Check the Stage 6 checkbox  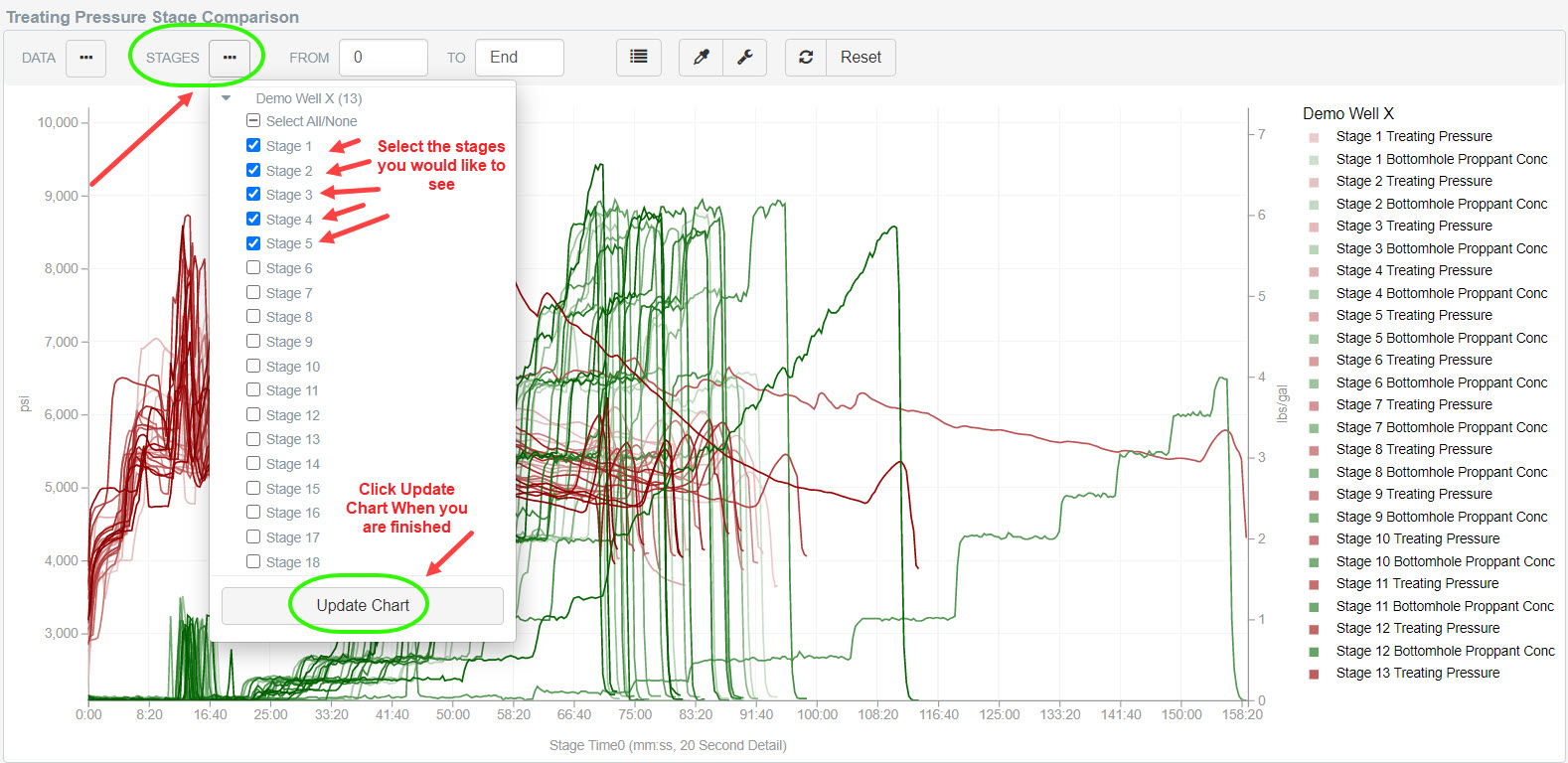click(253, 268)
